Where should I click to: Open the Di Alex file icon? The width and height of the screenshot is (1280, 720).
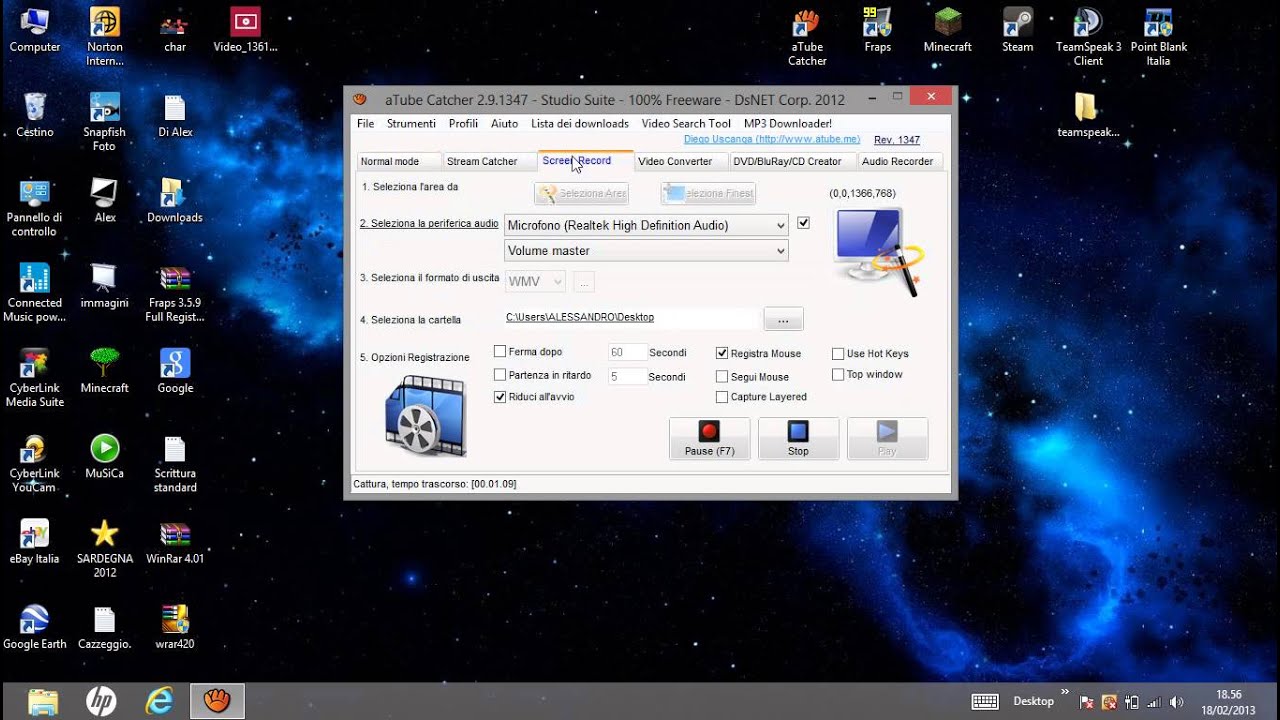tap(175, 115)
